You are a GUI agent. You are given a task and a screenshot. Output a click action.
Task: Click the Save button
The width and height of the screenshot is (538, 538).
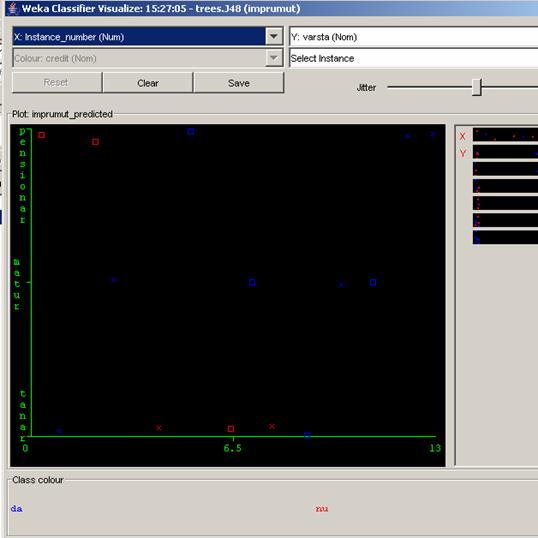click(x=239, y=83)
